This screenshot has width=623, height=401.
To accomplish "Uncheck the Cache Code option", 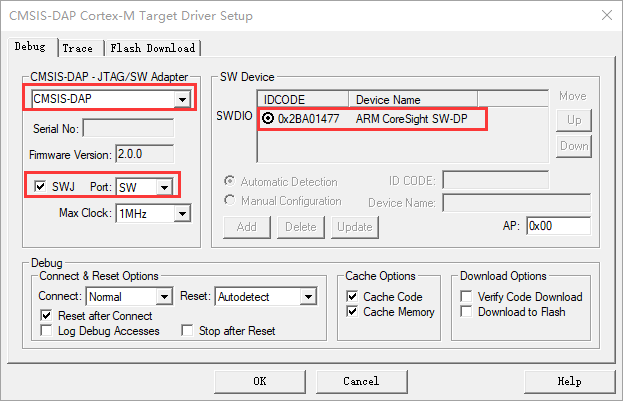I will pos(352,297).
